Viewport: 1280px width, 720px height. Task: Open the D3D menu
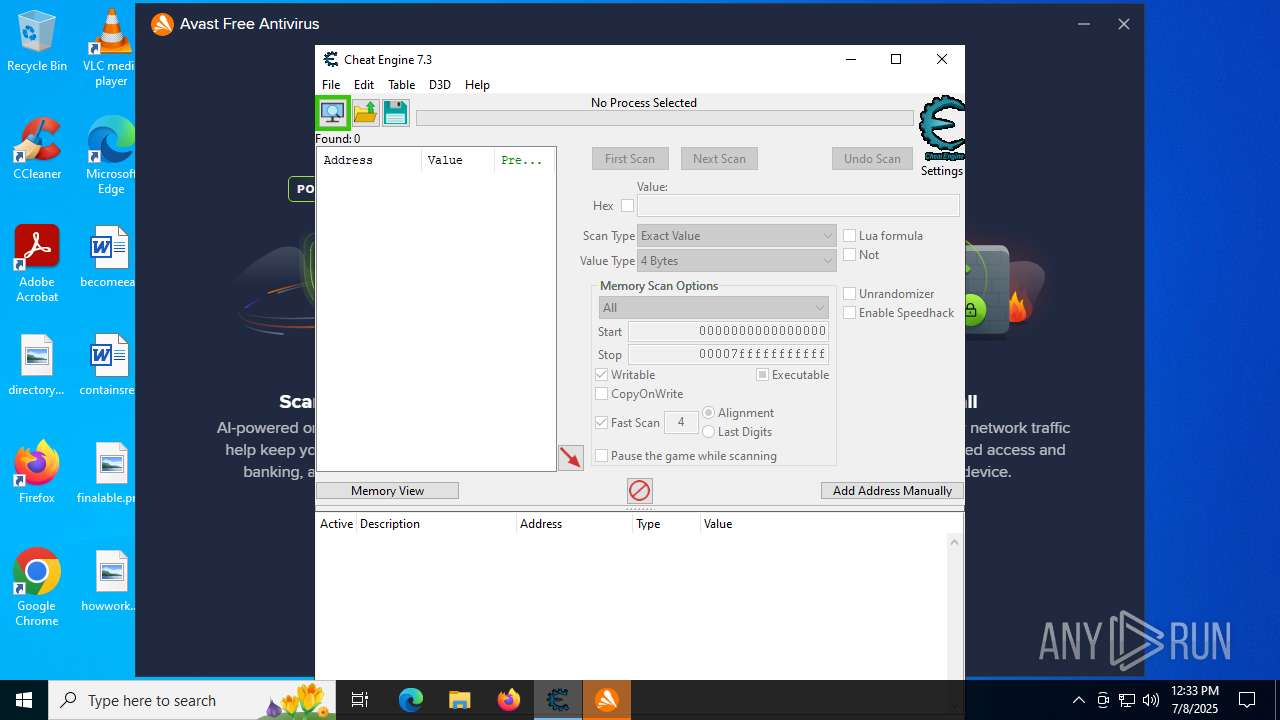point(440,85)
